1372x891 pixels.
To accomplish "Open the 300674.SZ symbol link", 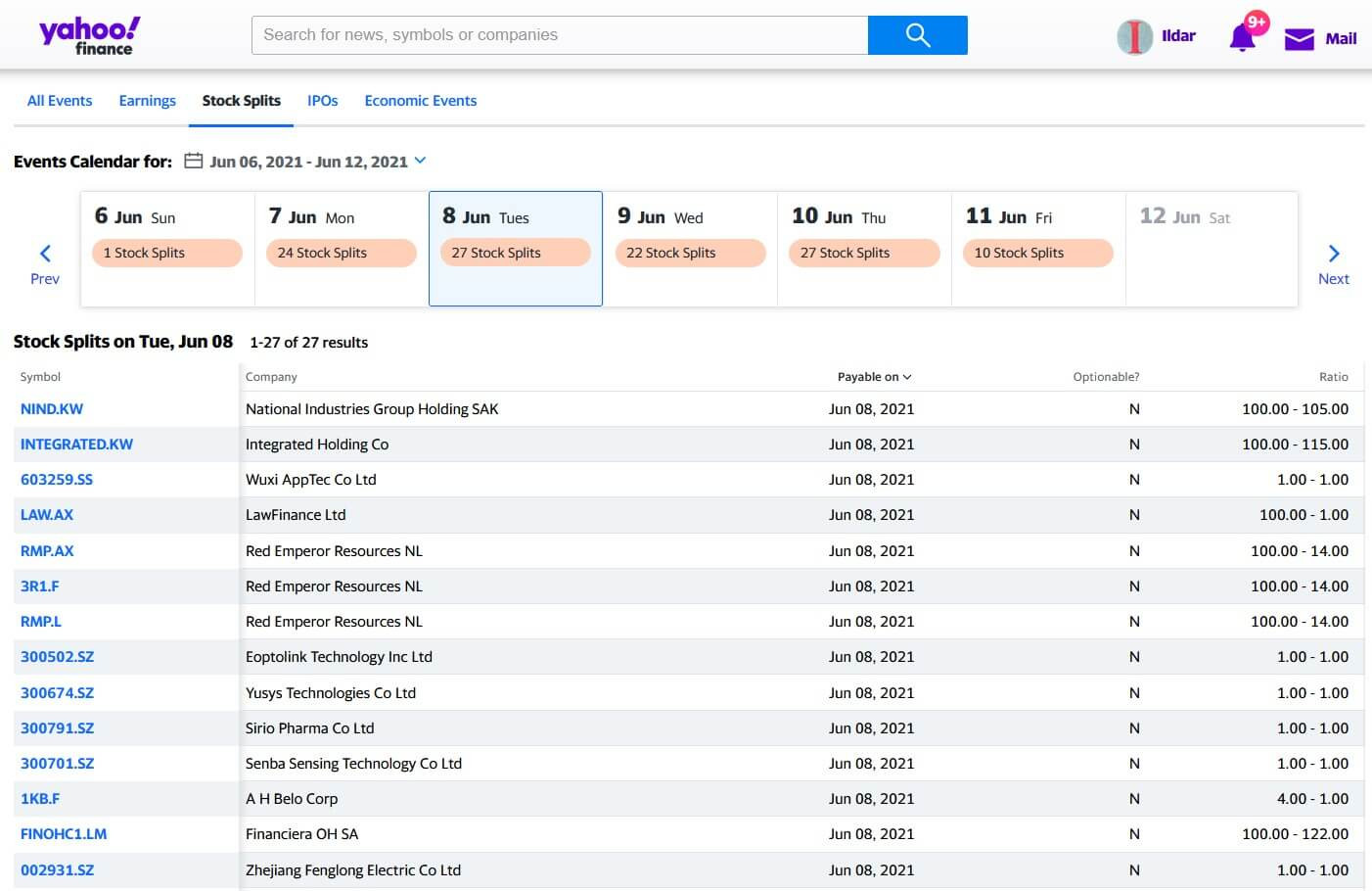I will click(58, 693).
